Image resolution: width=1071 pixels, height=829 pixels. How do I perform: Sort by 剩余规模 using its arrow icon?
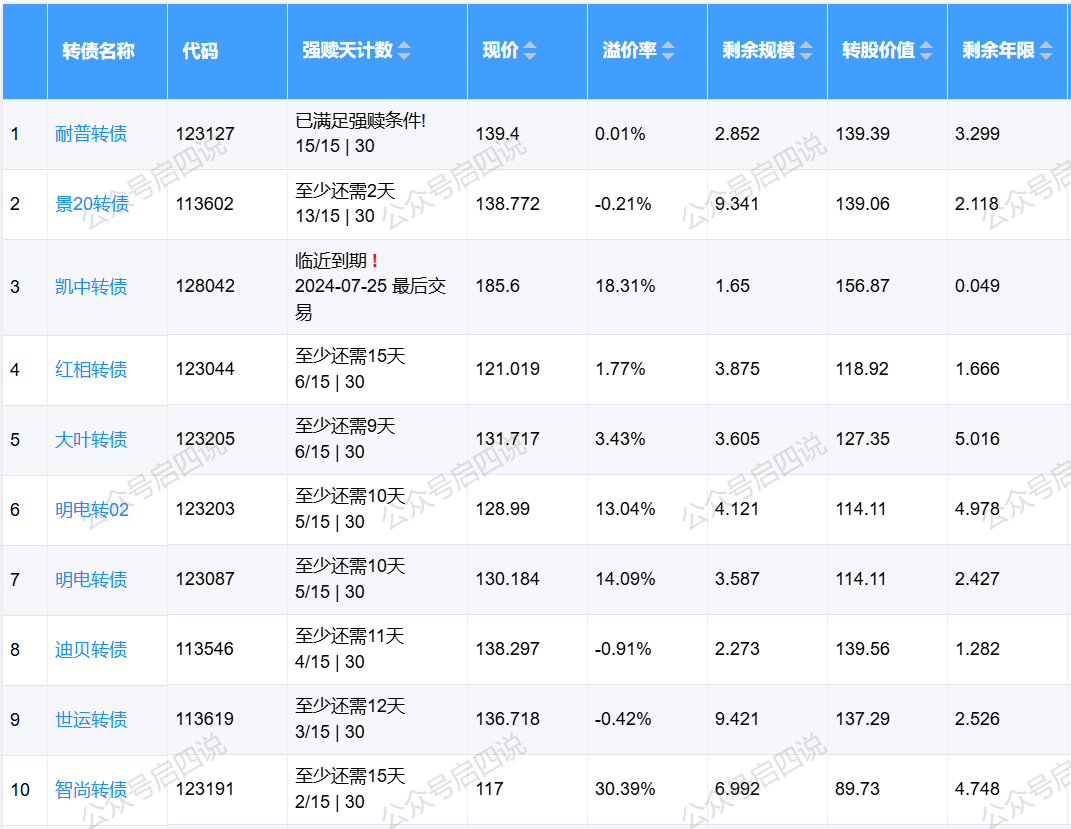(x=806, y=51)
